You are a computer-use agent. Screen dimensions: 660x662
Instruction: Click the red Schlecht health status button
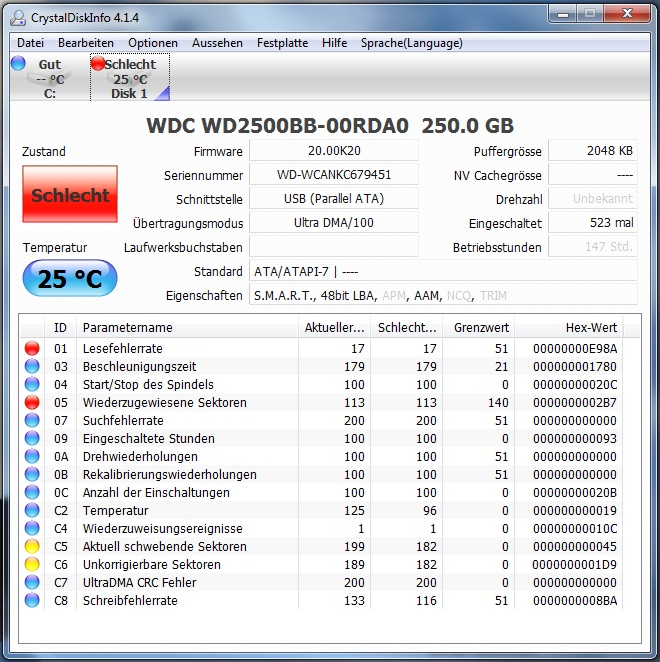[70, 194]
